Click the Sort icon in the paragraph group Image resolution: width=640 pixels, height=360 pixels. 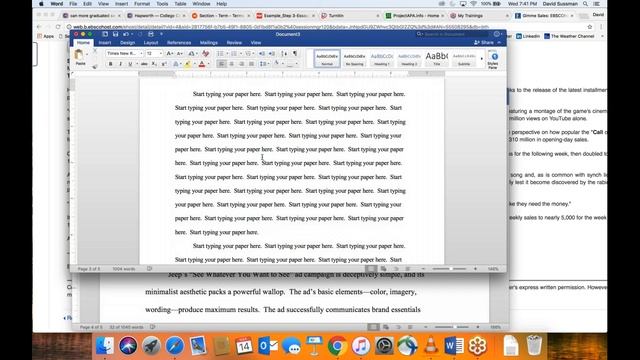tap(284, 53)
